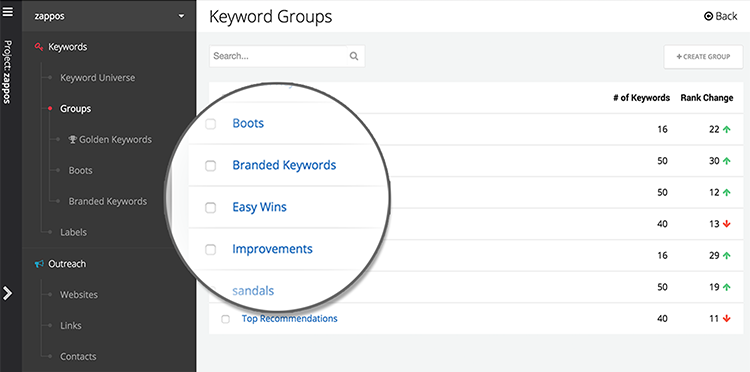This screenshot has width=750, height=372.
Task: Click the Outreach megaphone icon
Action: point(39,264)
